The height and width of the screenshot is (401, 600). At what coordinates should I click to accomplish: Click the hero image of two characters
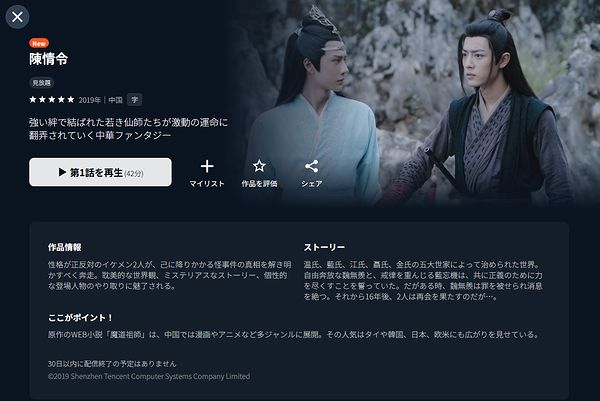click(x=413, y=103)
